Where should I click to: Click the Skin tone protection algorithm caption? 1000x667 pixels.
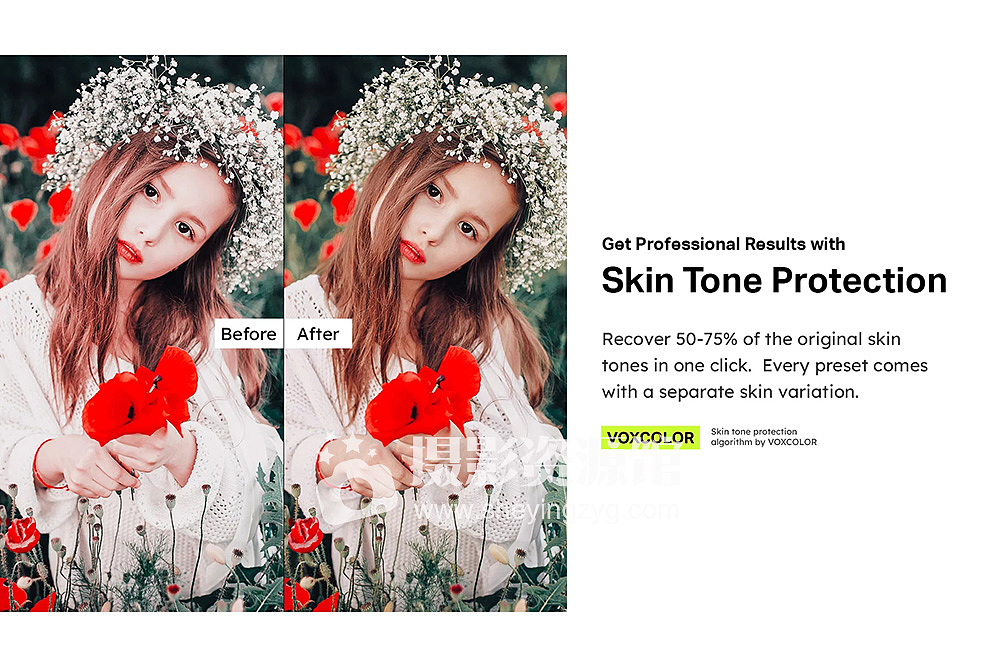[x=763, y=437]
